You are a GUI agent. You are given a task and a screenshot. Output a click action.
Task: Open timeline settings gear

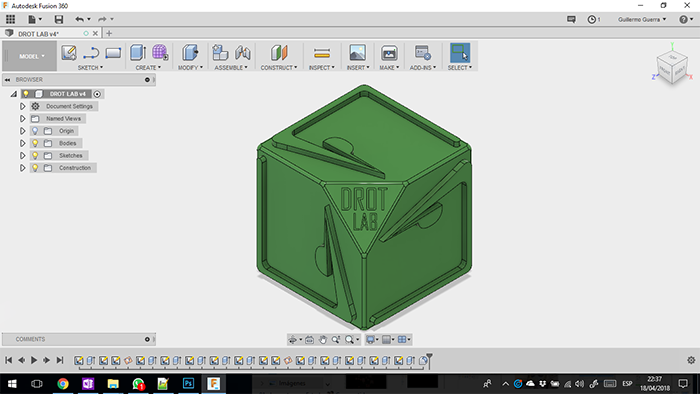tap(691, 360)
